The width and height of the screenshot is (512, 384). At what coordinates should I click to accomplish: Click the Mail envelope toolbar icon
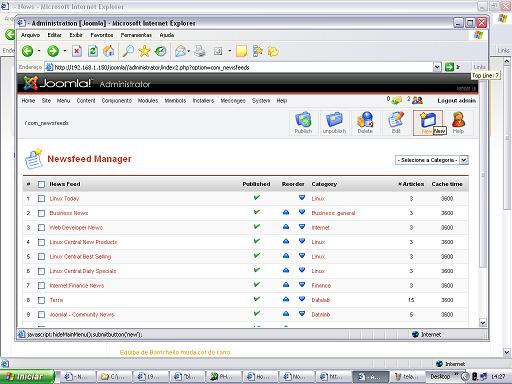coord(180,51)
